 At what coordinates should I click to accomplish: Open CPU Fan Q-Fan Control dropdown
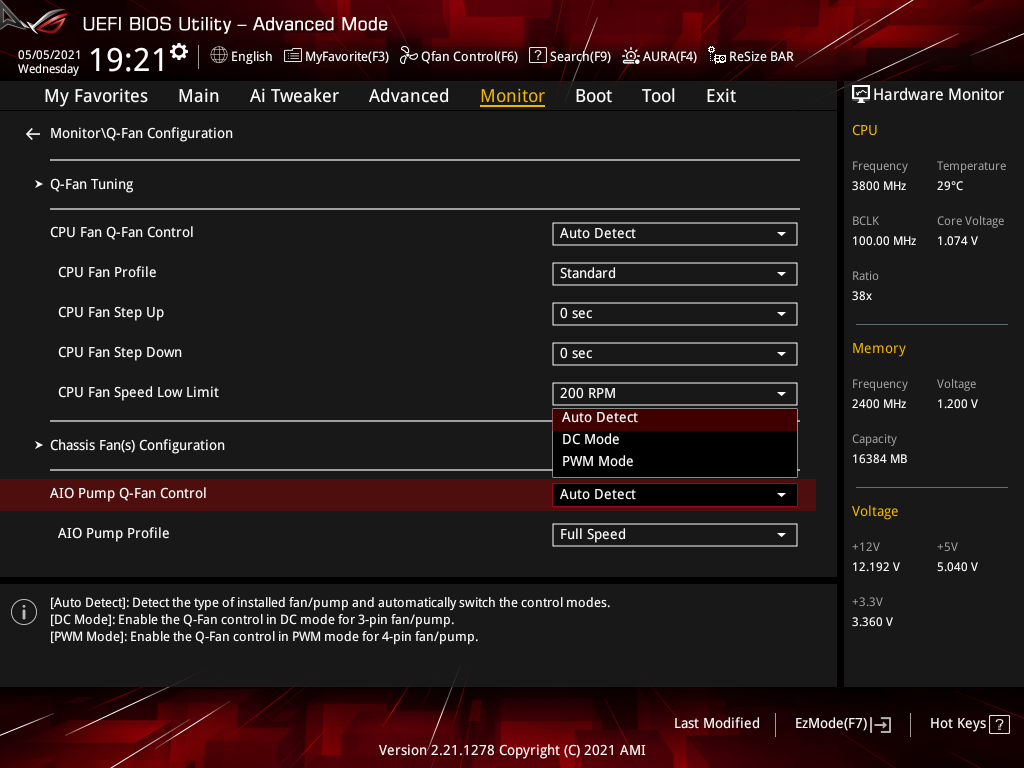(675, 234)
